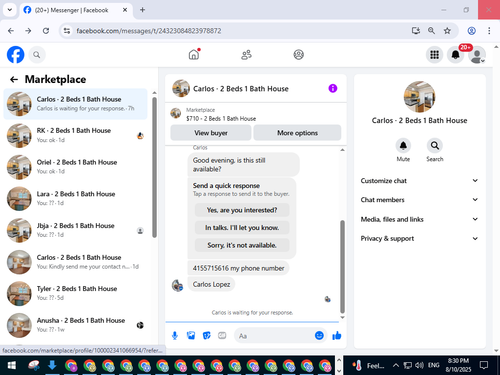The image size is (500, 375).
Task: Send quick reply 'Yes, are you interested?'
Action: point(242,210)
